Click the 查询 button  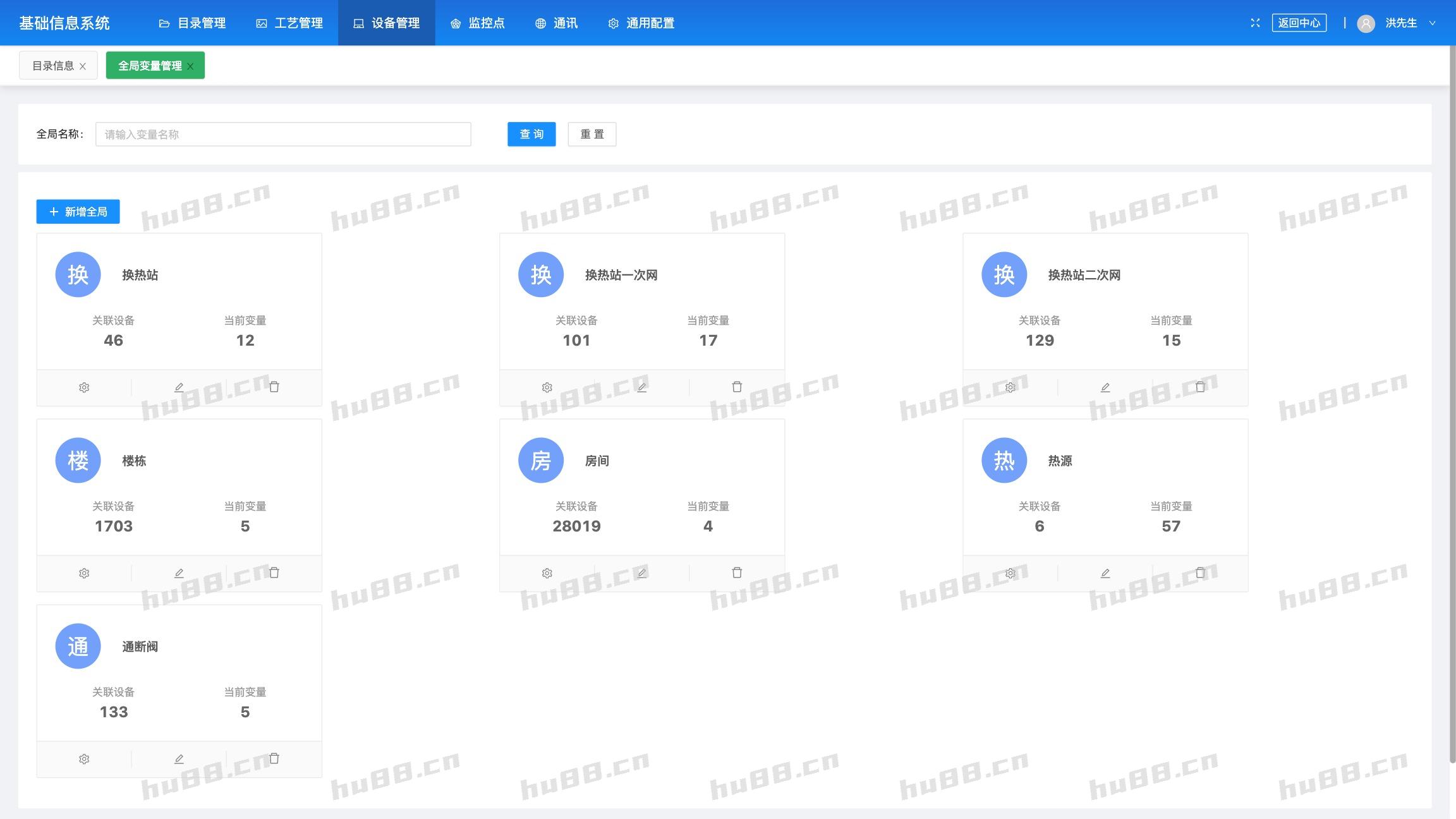(x=531, y=134)
